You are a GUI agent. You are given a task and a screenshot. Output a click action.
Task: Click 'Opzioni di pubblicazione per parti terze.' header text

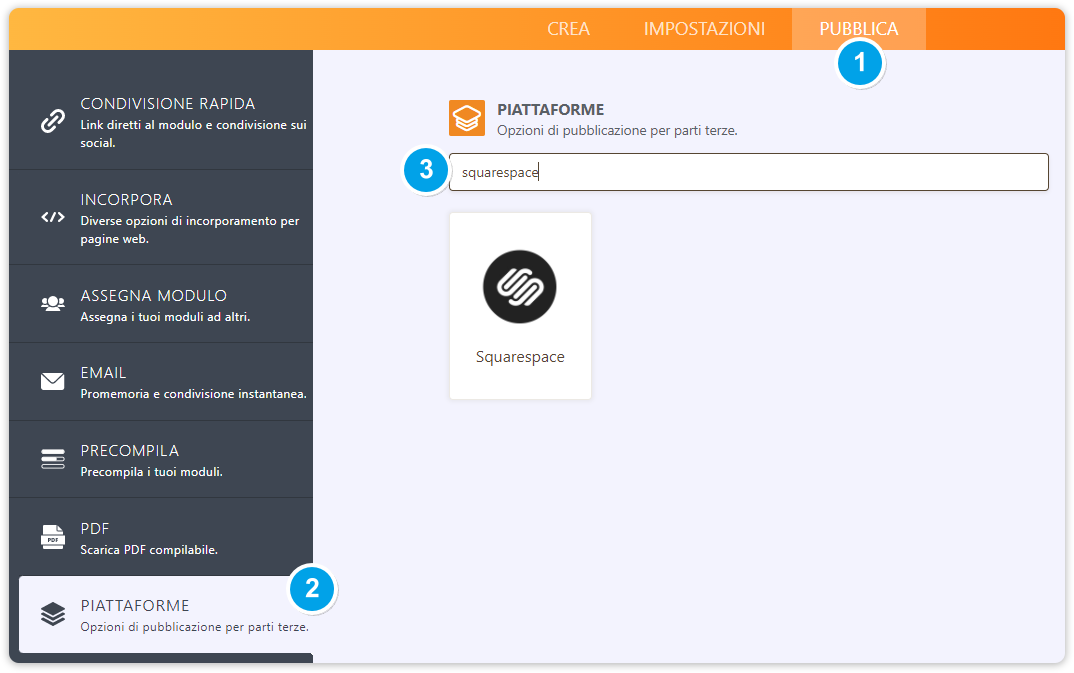pos(617,130)
